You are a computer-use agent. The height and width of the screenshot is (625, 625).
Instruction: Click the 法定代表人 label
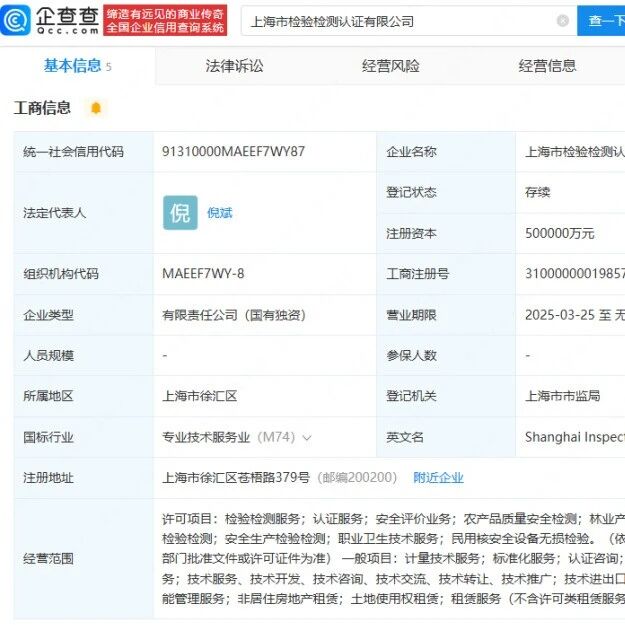tap(55, 213)
